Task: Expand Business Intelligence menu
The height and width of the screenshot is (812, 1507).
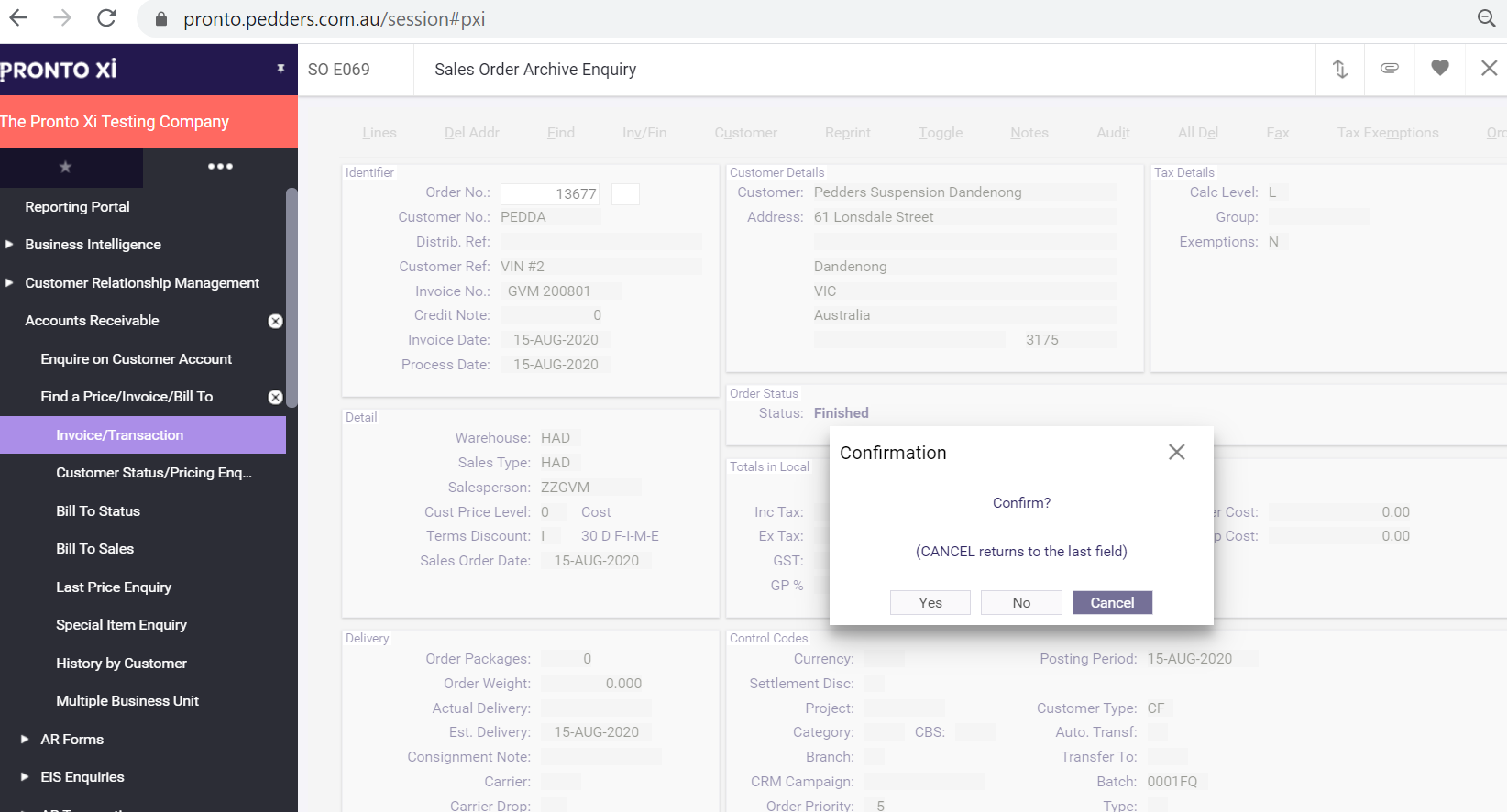Action: (10, 245)
